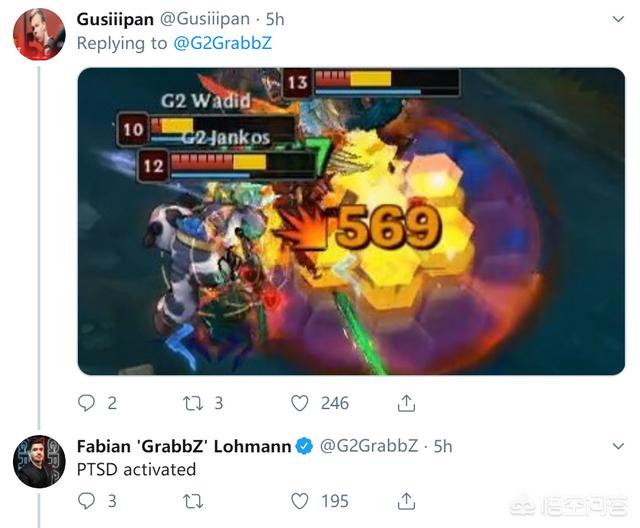The width and height of the screenshot is (640, 528).
Task: Open Gusiiipan's profile avatar
Action: click(x=39, y=34)
